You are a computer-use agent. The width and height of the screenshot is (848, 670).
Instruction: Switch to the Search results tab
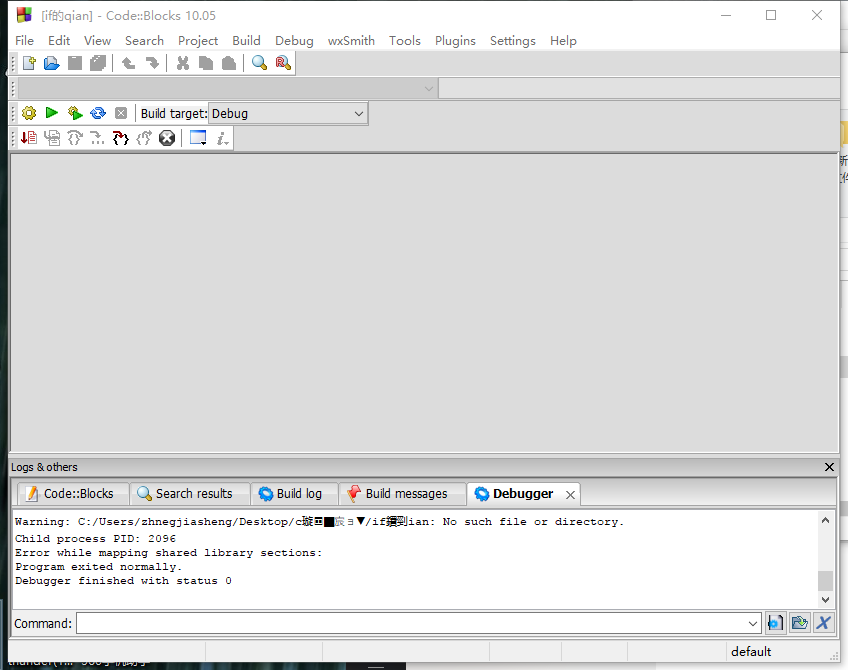189,494
